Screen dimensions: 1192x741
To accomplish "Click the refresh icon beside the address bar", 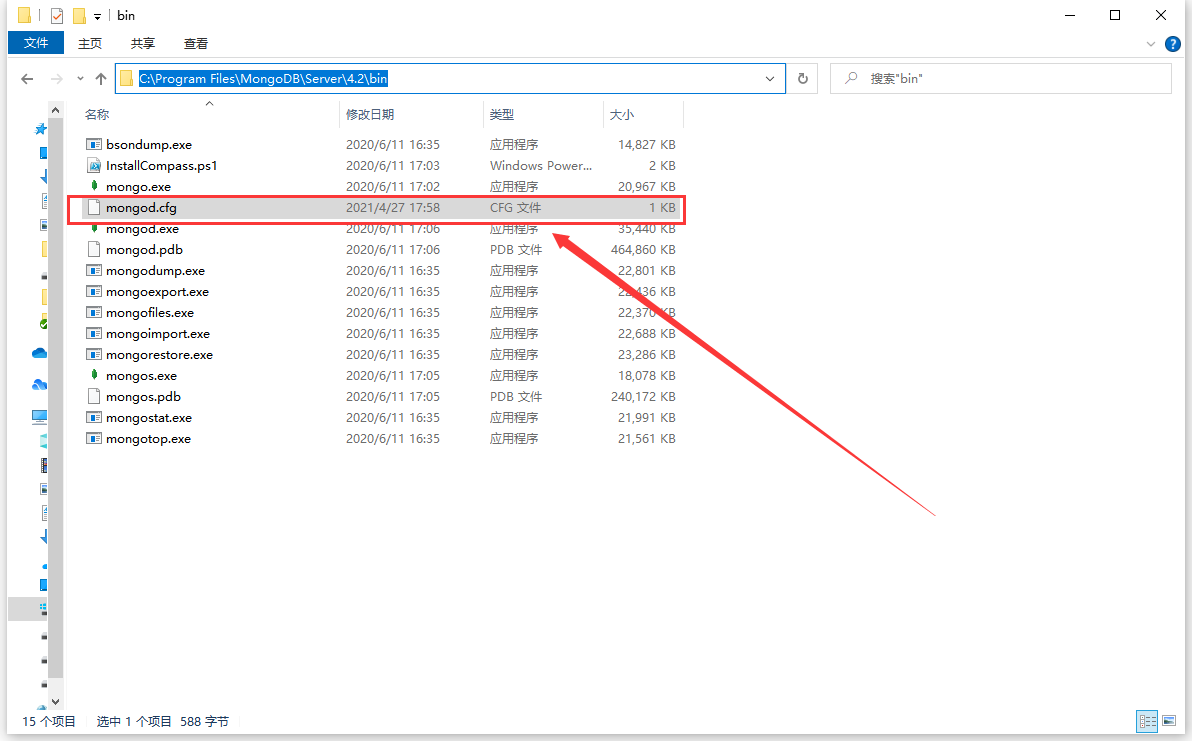I will click(x=804, y=78).
